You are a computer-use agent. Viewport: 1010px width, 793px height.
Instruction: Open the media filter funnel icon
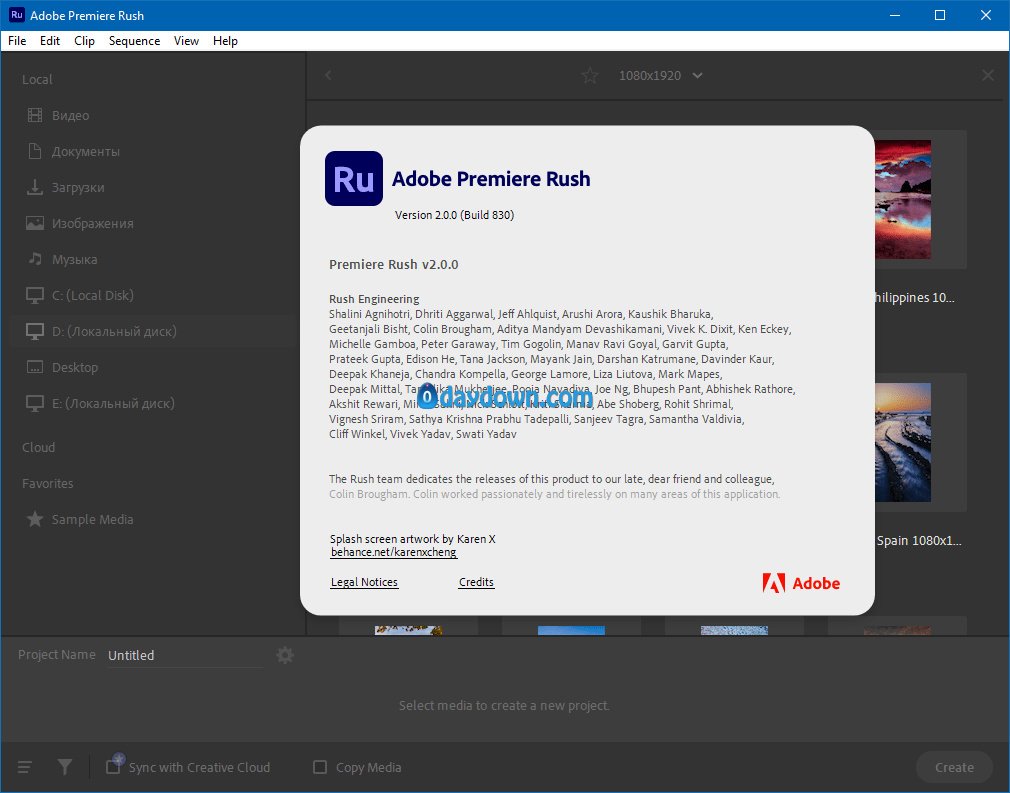click(64, 767)
